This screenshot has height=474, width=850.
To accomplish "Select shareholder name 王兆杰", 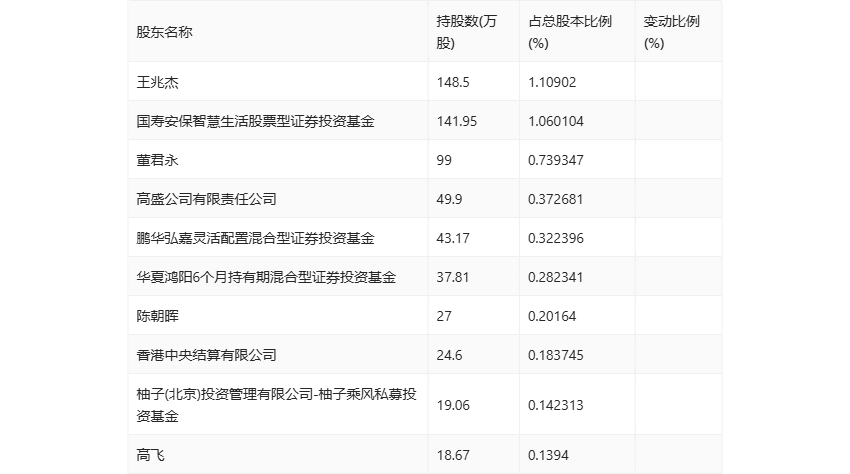I will pos(157,82).
